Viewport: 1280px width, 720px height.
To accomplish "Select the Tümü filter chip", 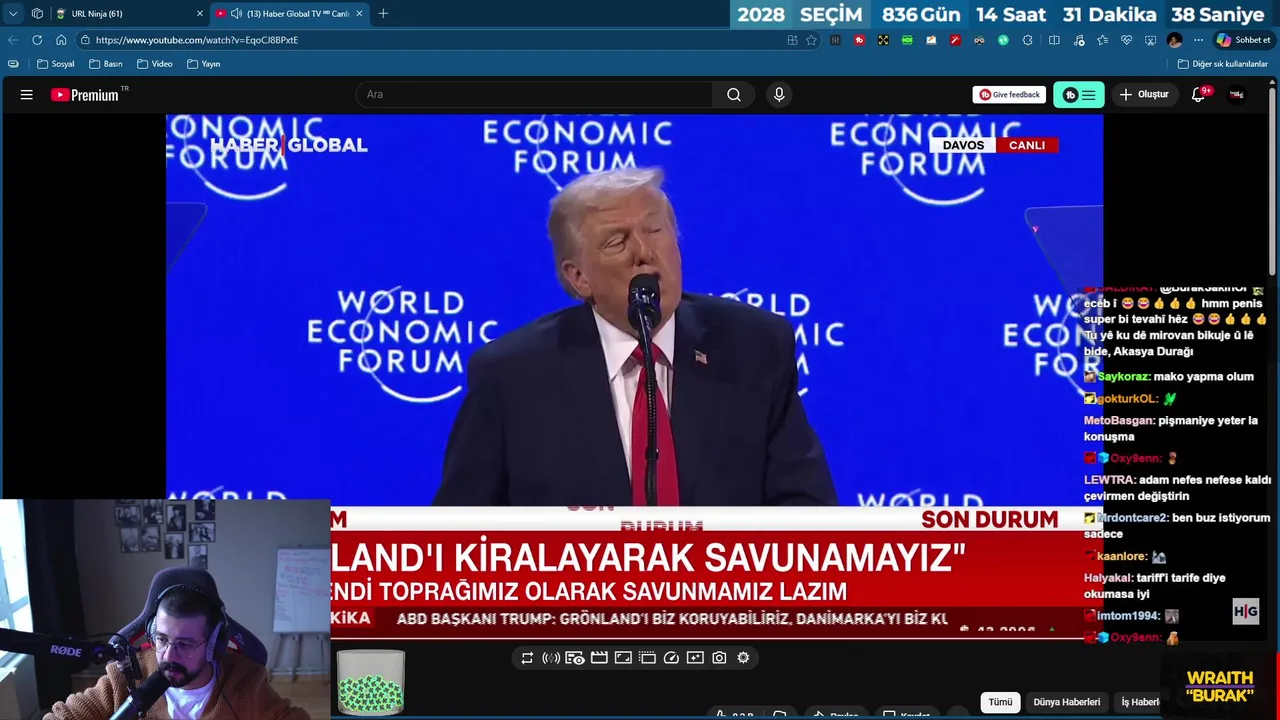I will 1000,702.
